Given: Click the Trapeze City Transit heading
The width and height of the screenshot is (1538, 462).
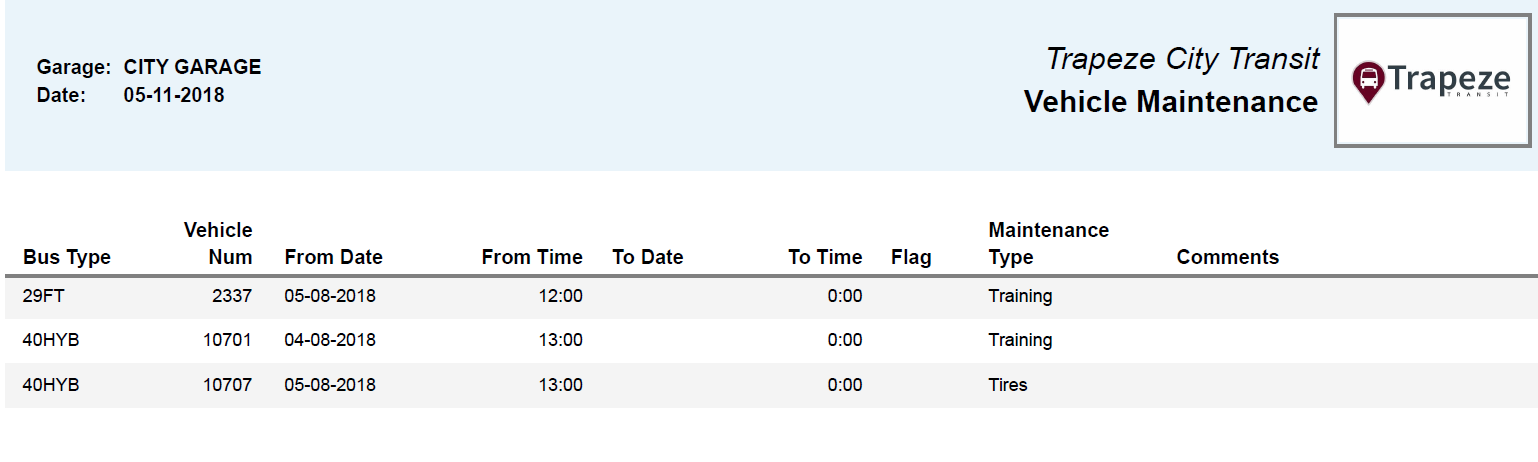Looking at the screenshot, I should tap(1182, 59).
